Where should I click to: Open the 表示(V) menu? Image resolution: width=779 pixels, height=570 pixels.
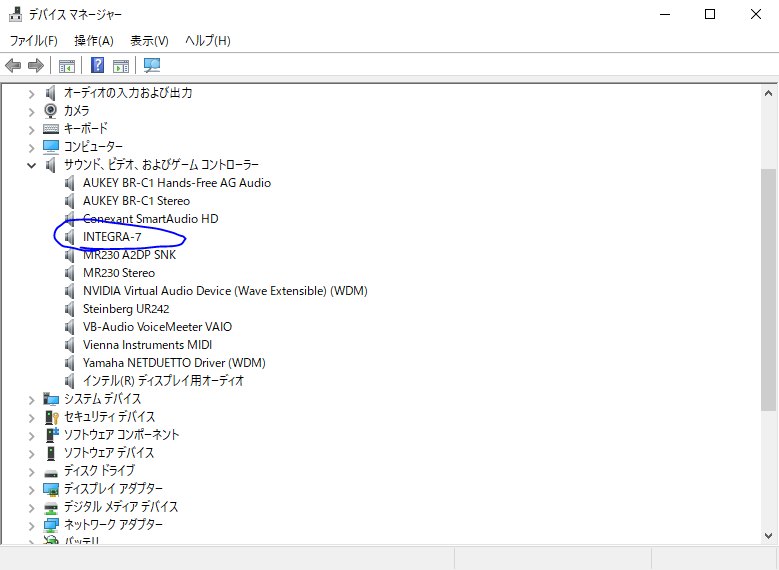pyautogui.click(x=149, y=41)
